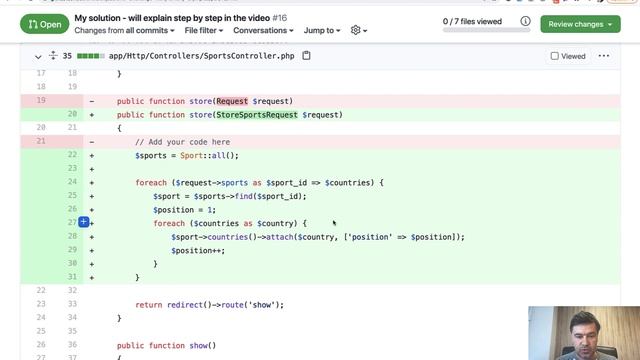Show files viewed info icon
Viewport: 640px width, 360px height.
(525, 21)
